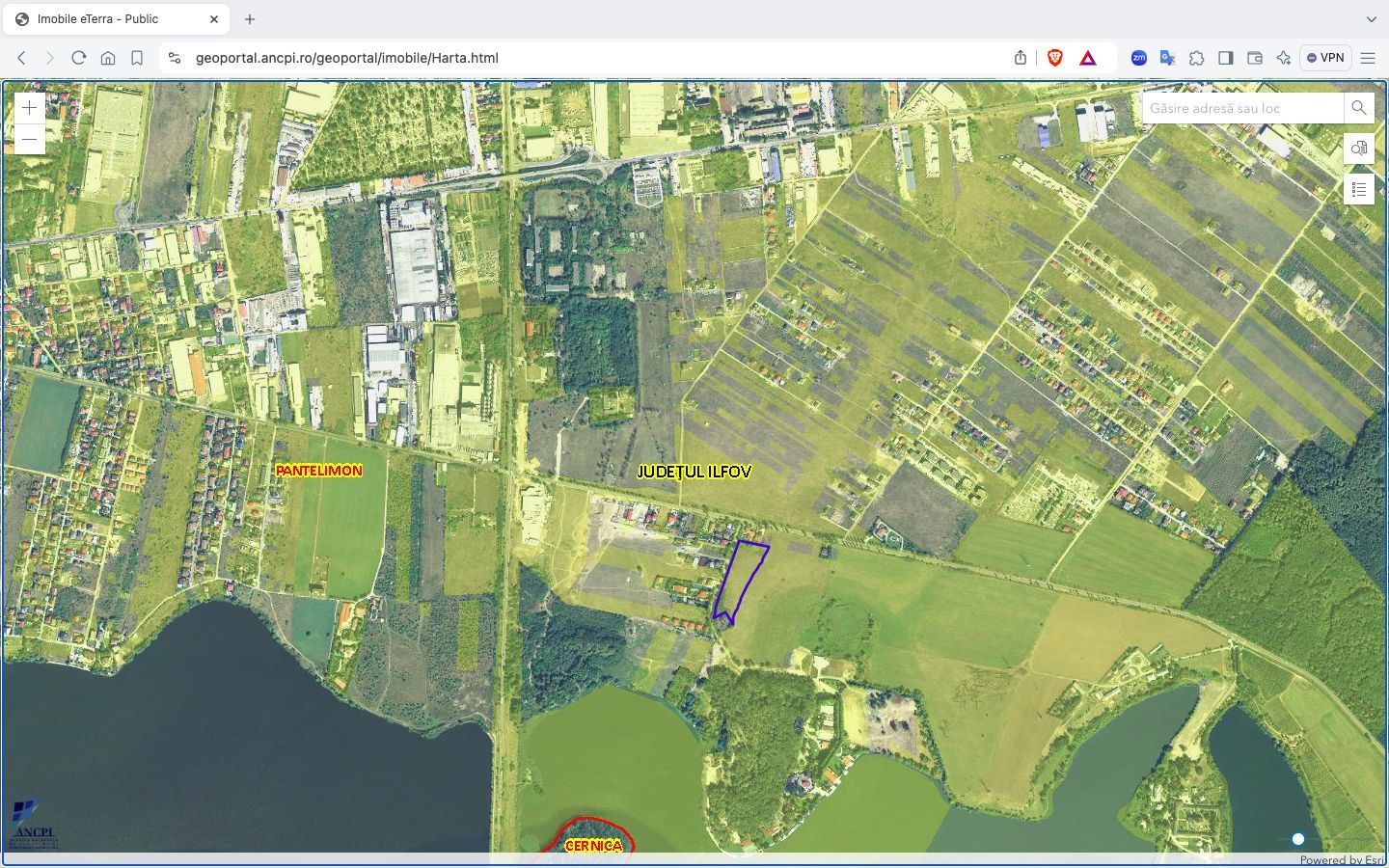Zoom in on the map
The image size is (1389, 868).
pyautogui.click(x=29, y=107)
